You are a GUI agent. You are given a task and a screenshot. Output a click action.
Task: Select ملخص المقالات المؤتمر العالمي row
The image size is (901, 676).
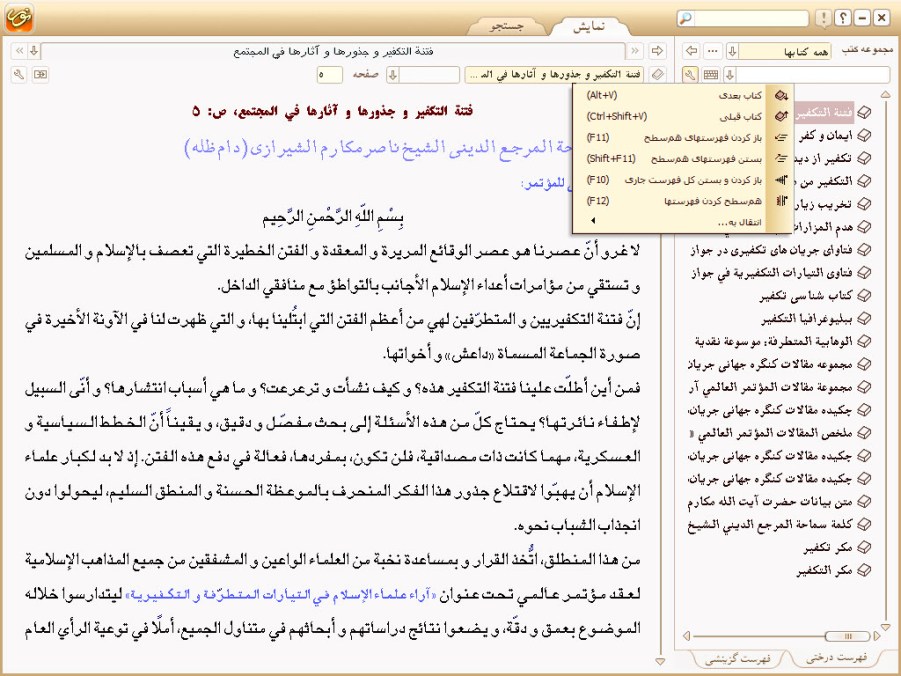pos(770,433)
